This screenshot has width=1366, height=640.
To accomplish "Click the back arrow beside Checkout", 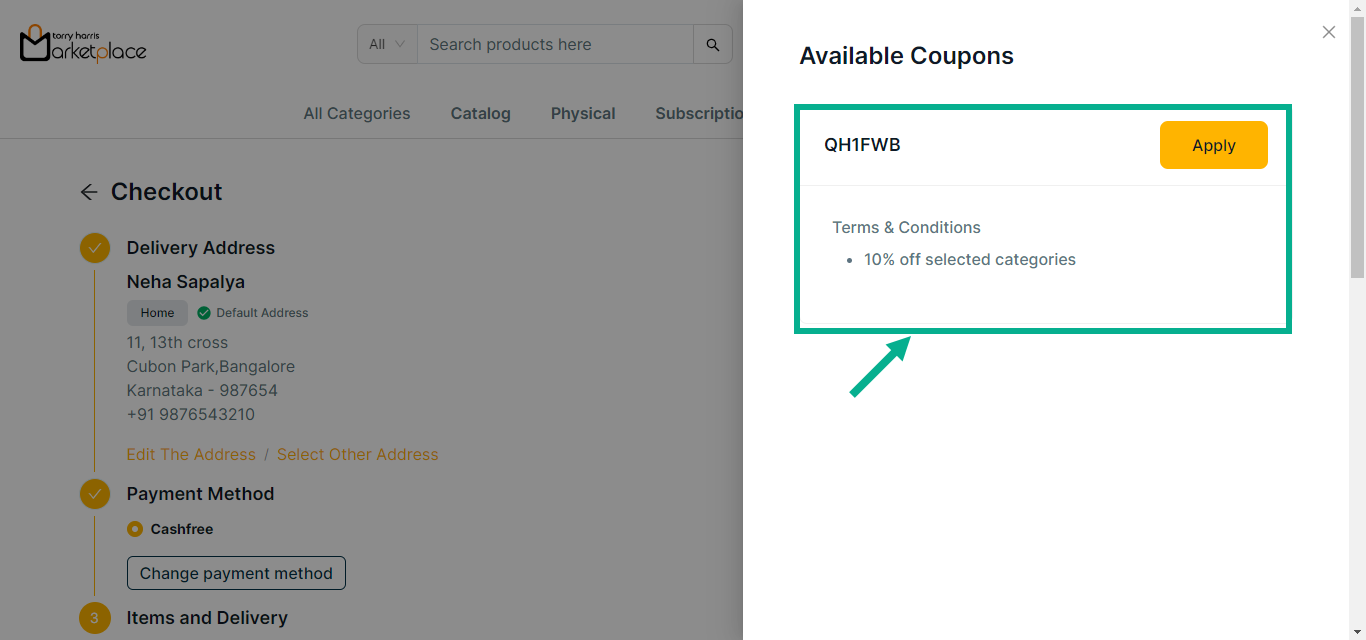I will (89, 192).
